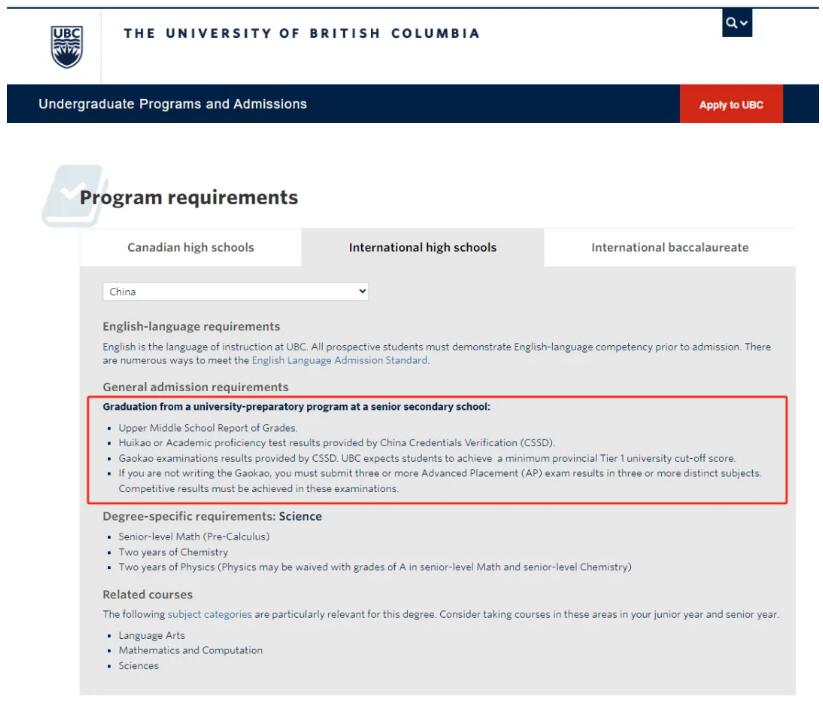Image resolution: width=823 pixels, height=707 pixels.
Task: Click Undergraduate Programs and Admissions heading
Action: (x=173, y=104)
